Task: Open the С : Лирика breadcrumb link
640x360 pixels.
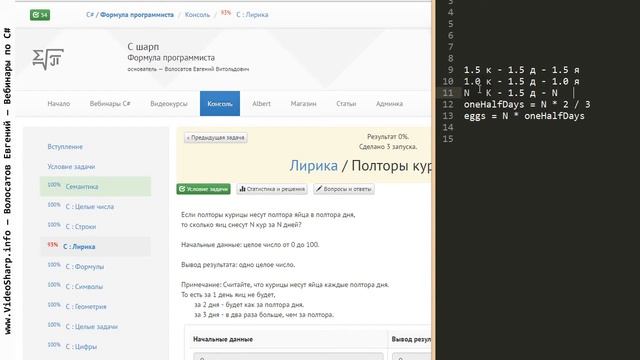Action: (x=252, y=15)
